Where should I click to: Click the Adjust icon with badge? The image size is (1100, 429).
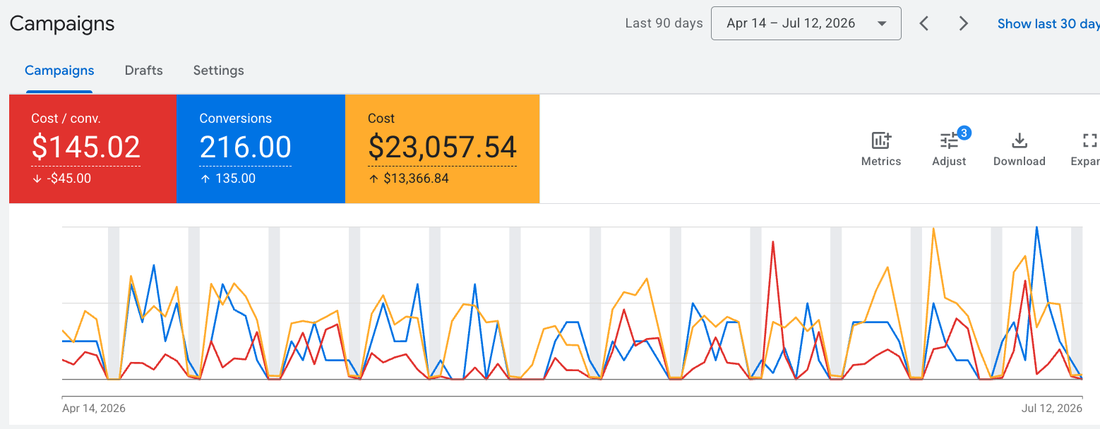949,149
